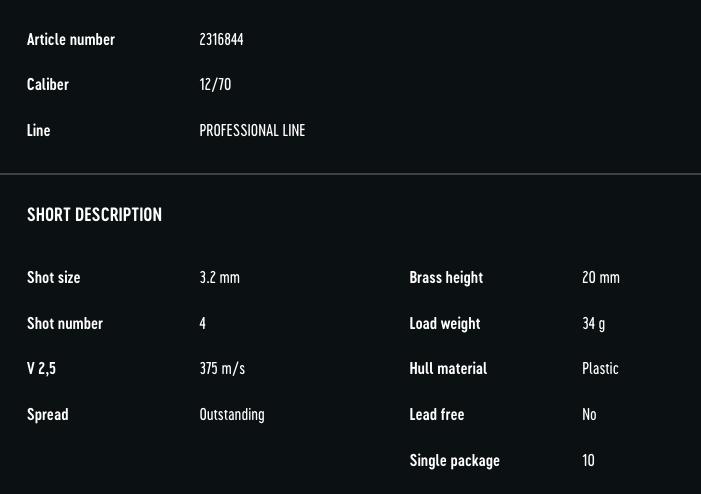Click the Plastic hull material value
This screenshot has height=494, width=701.
[x=600, y=369]
